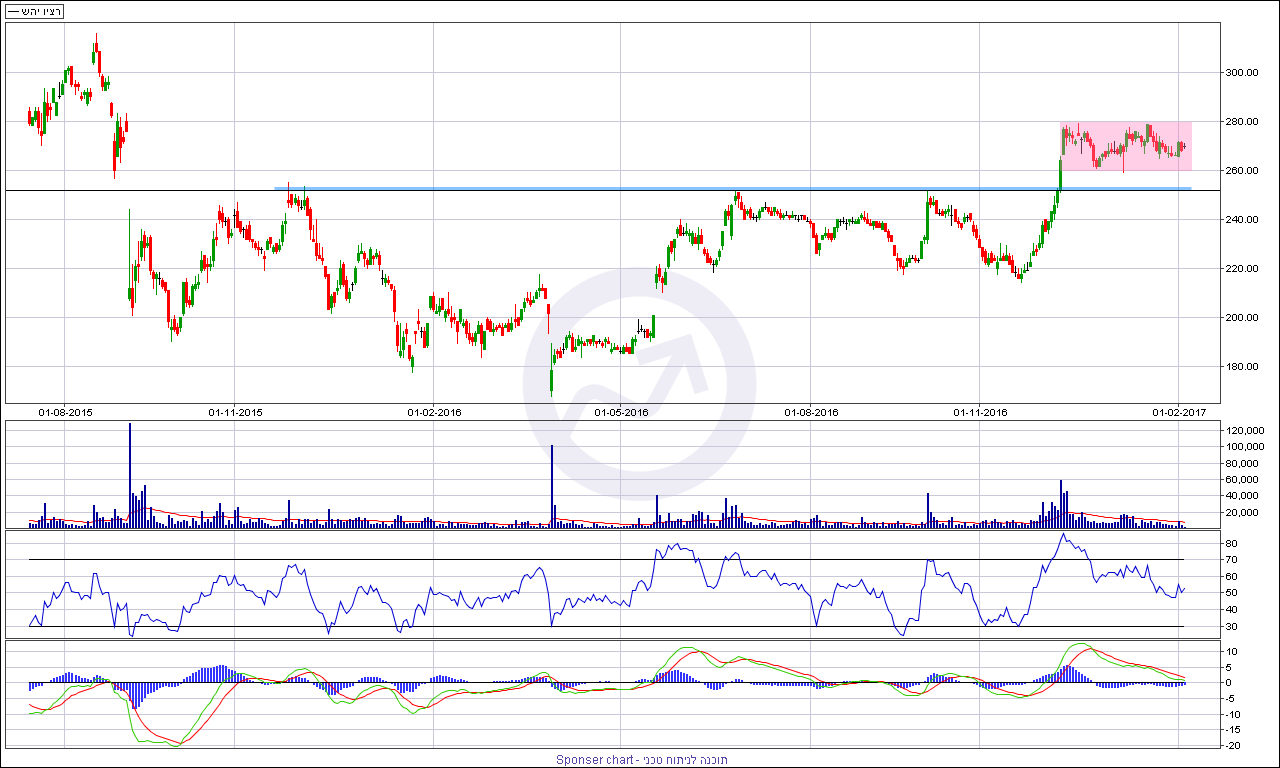
Task: Click the RSI 30 oversold level line
Action: pyautogui.click(x=600, y=626)
